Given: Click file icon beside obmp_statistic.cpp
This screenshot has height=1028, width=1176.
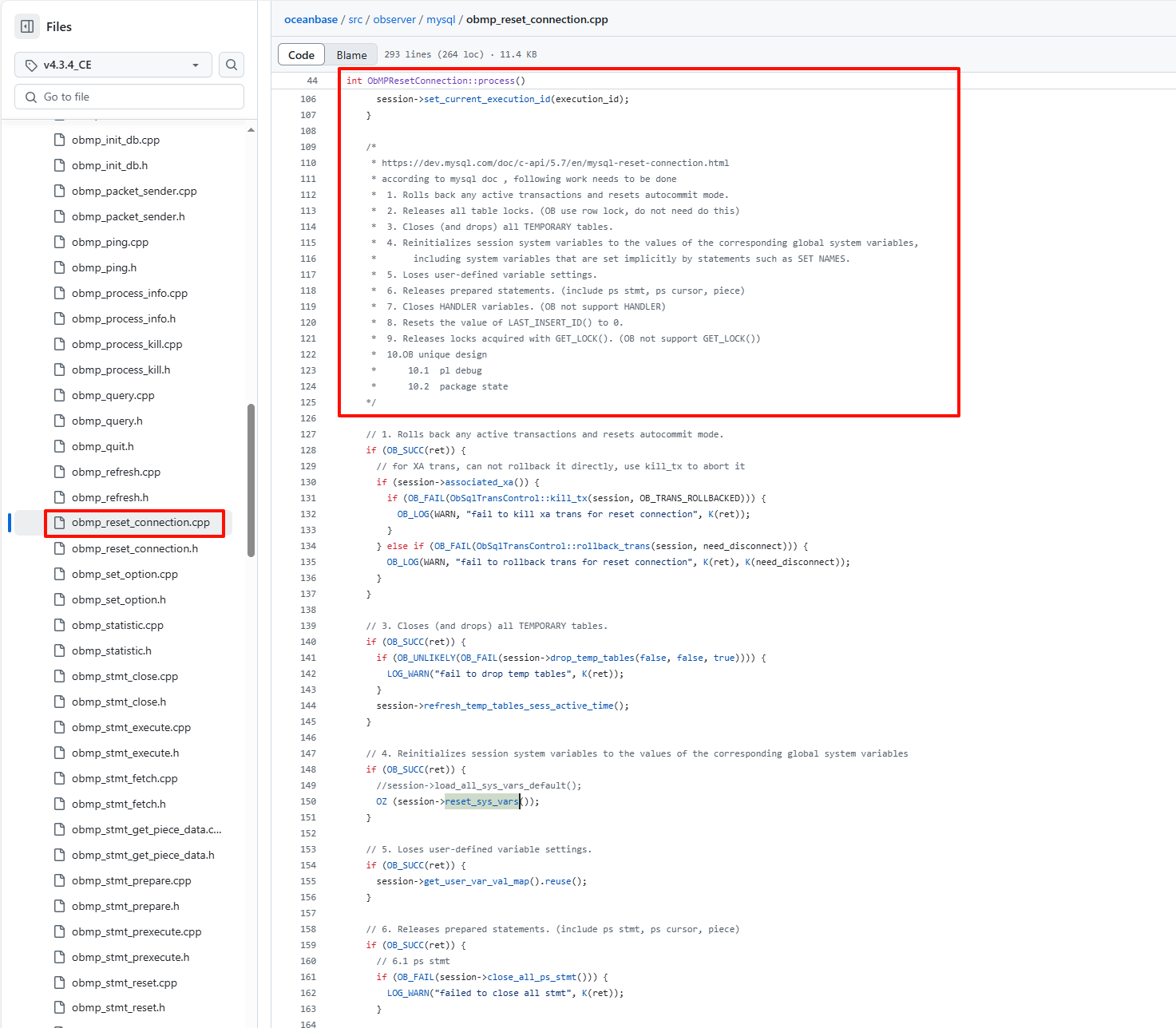Looking at the screenshot, I should [x=59, y=625].
